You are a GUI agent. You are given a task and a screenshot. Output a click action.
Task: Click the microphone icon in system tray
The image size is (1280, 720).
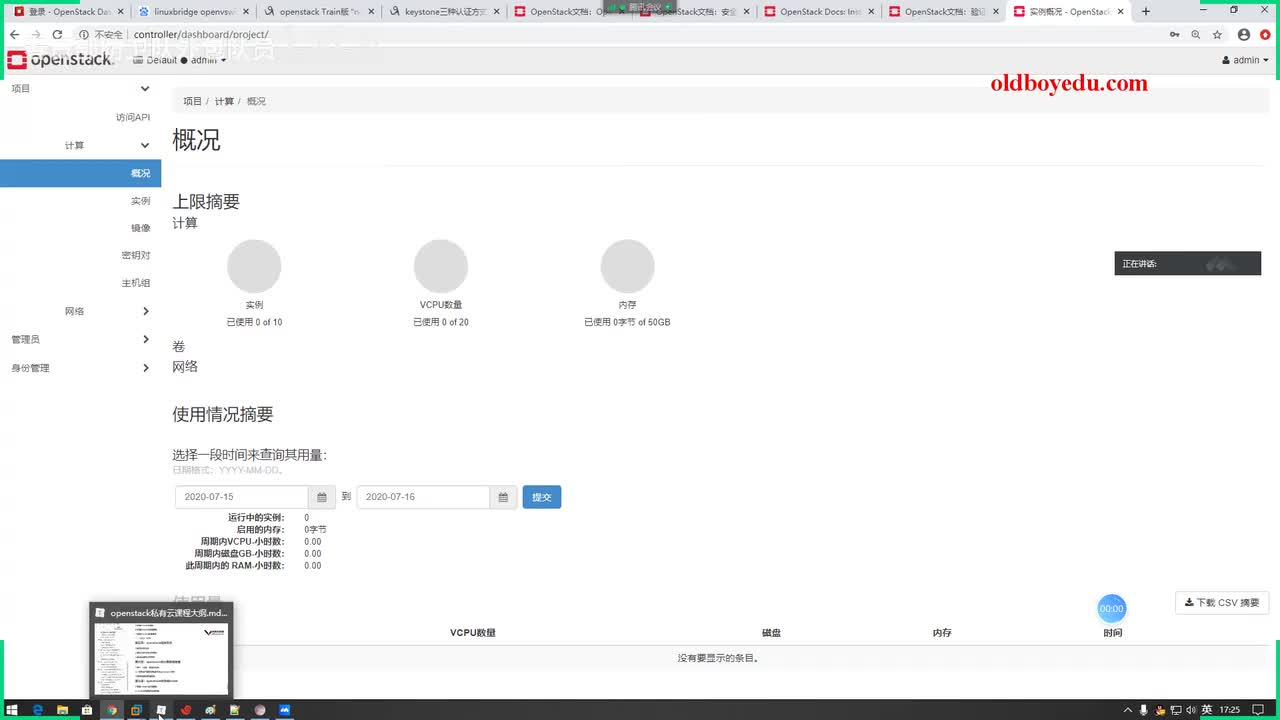(x=1143, y=710)
